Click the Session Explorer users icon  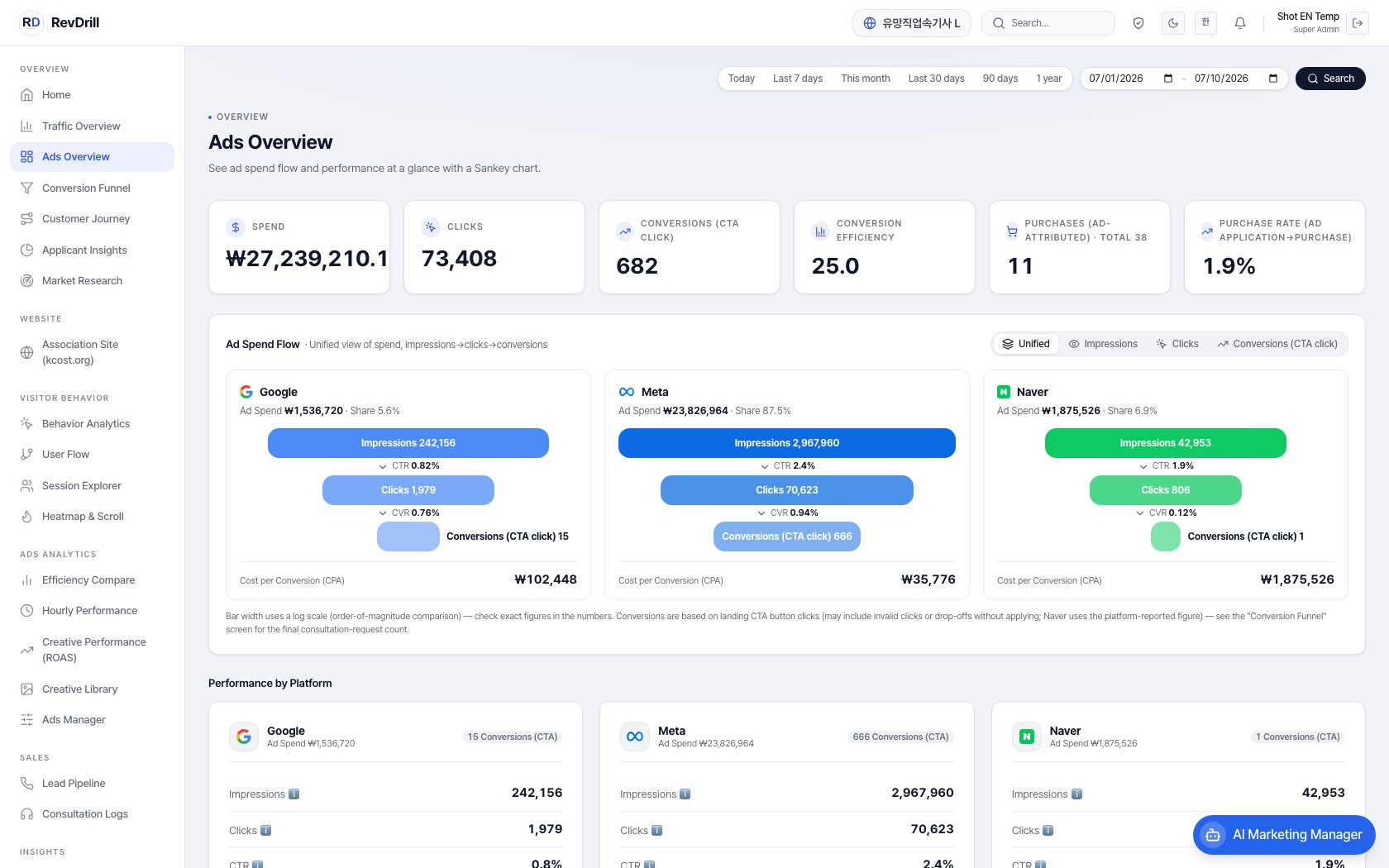(x=26, y=485)
